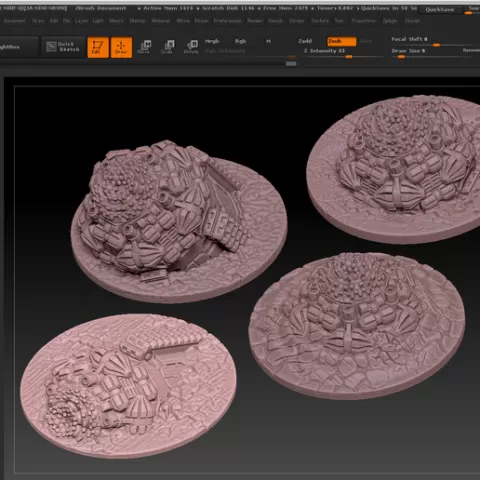The image size is (480, 480).
Task: Select the Draw mode icon
Action: pos(121,47)
